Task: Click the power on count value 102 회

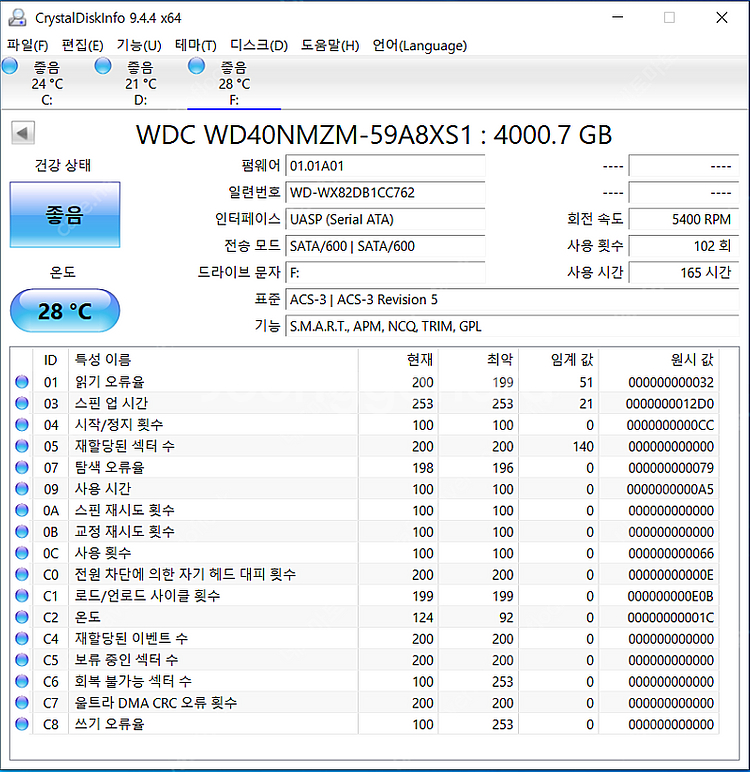Action: tap(684, 246)
